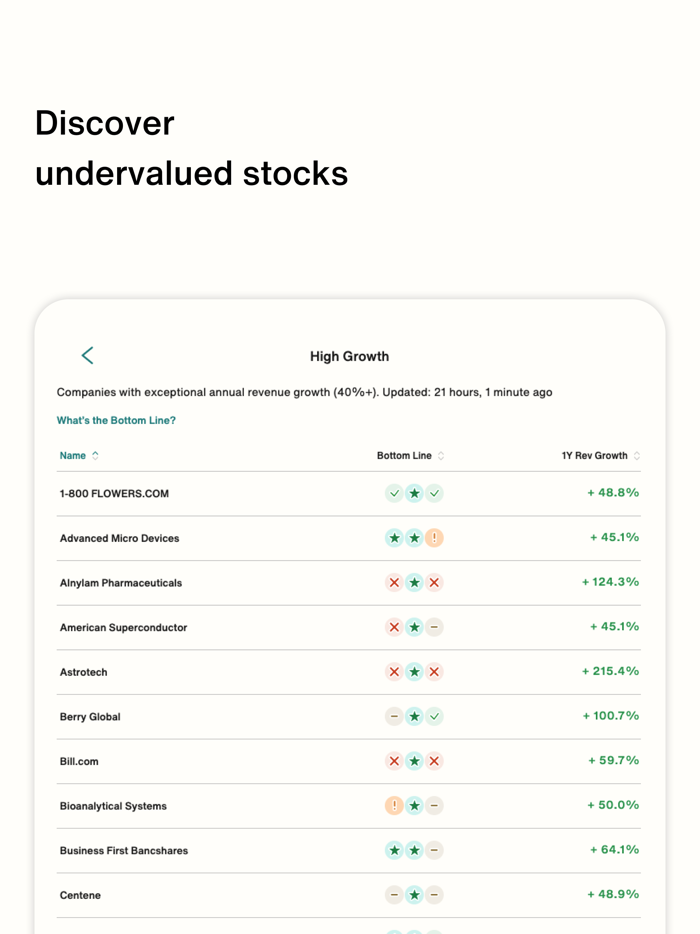Sort the Name column with its chevron
700x934 pixels.
coord(93,455)
